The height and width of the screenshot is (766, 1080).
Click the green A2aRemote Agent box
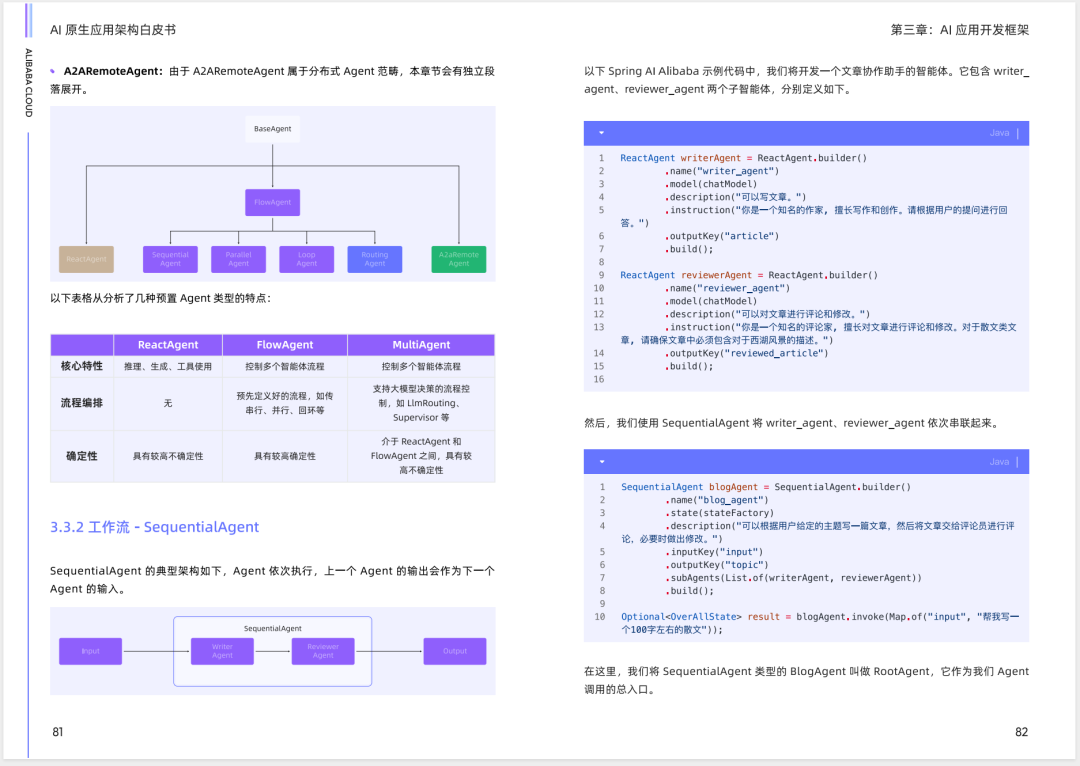click(459, 259)
